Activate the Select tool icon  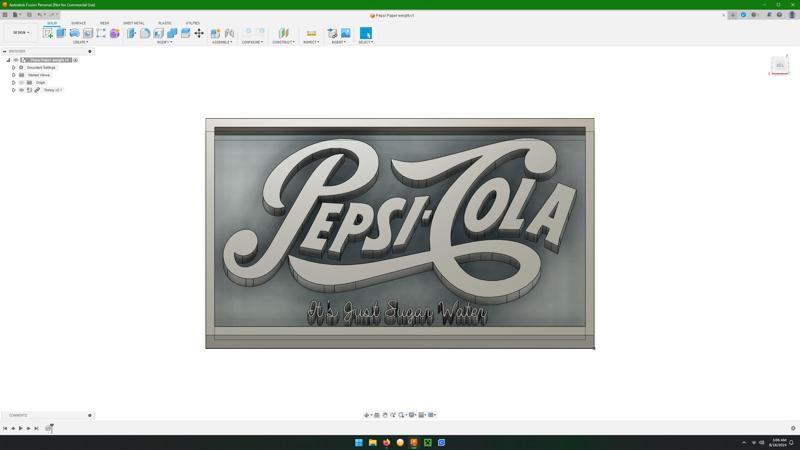pyautogui.click(x=366, y=33)
